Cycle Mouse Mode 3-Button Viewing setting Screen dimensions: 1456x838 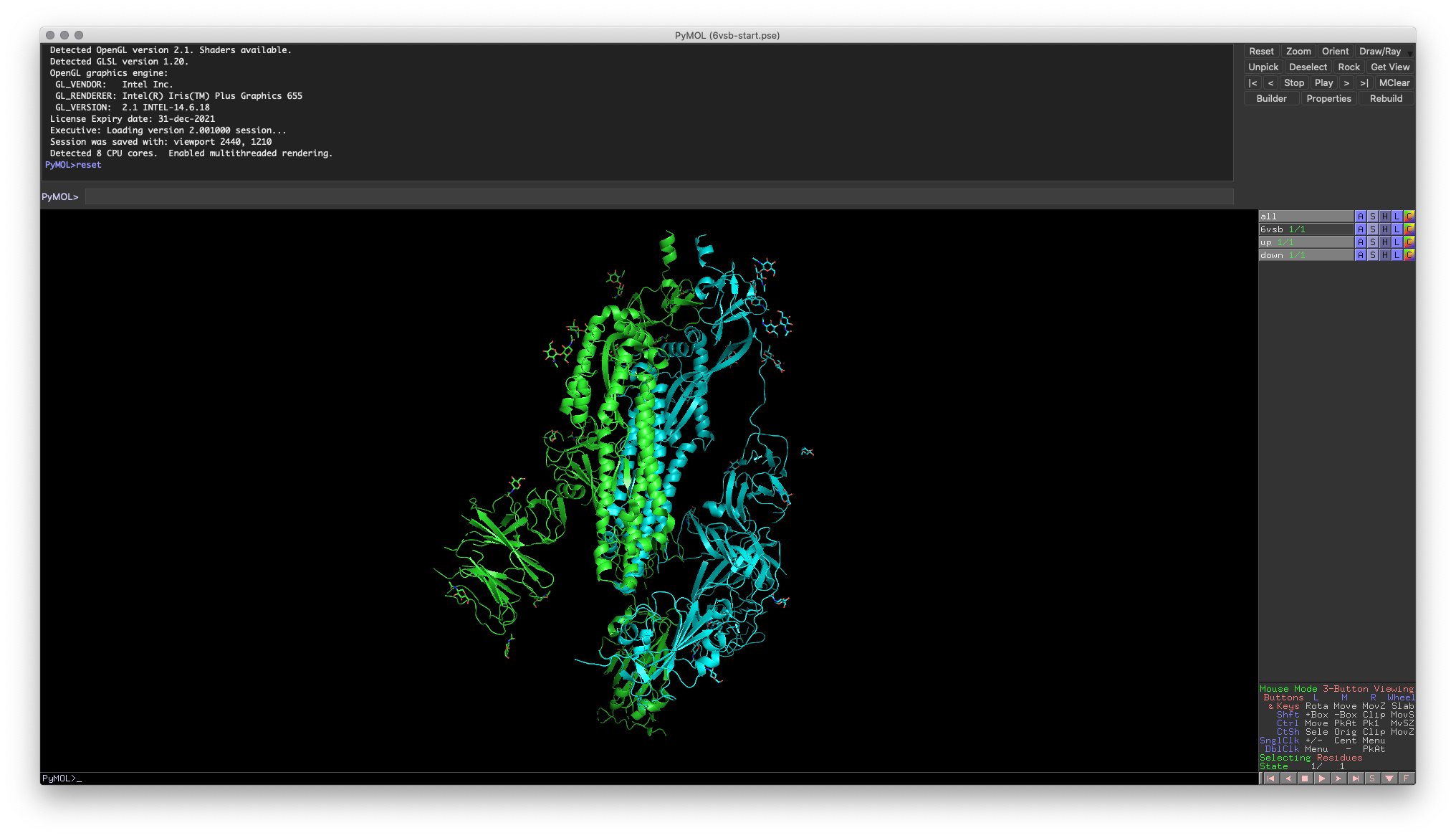tap(1336, 689)
